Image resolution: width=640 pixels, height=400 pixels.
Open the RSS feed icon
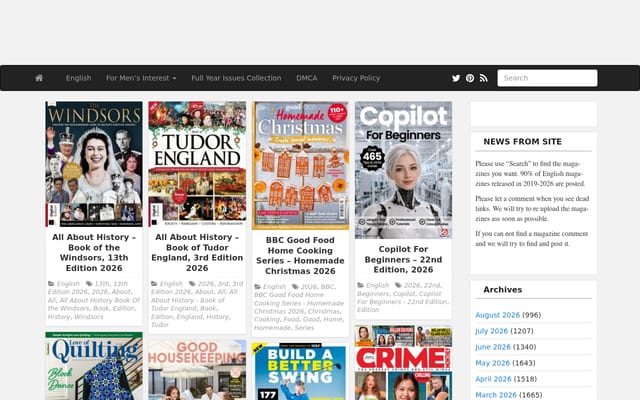click(x=484, y=78)
